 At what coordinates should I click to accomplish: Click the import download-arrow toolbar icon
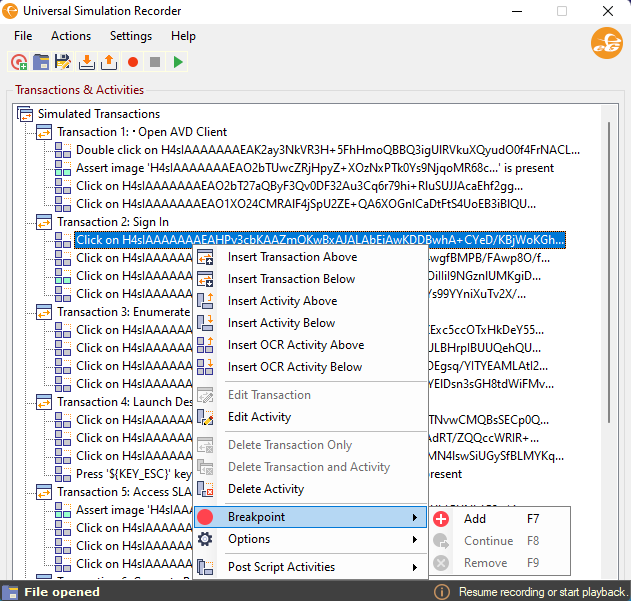pyautogui.click(x=87, y=62)
